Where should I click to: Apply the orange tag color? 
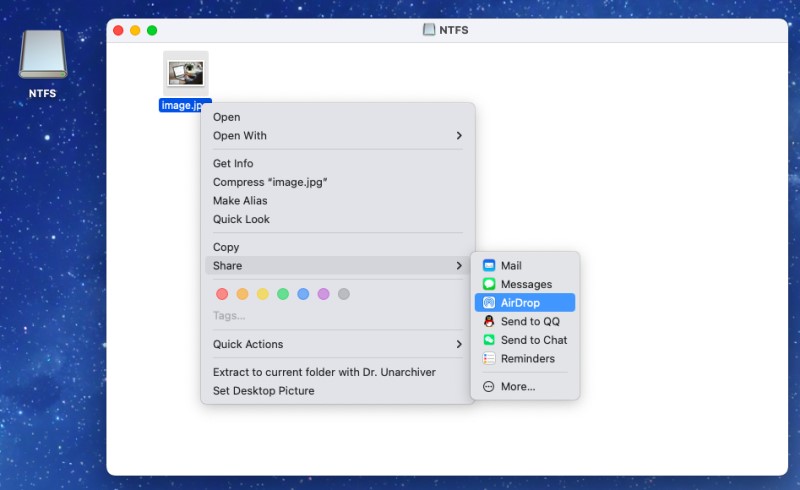(x=242, y=294)
